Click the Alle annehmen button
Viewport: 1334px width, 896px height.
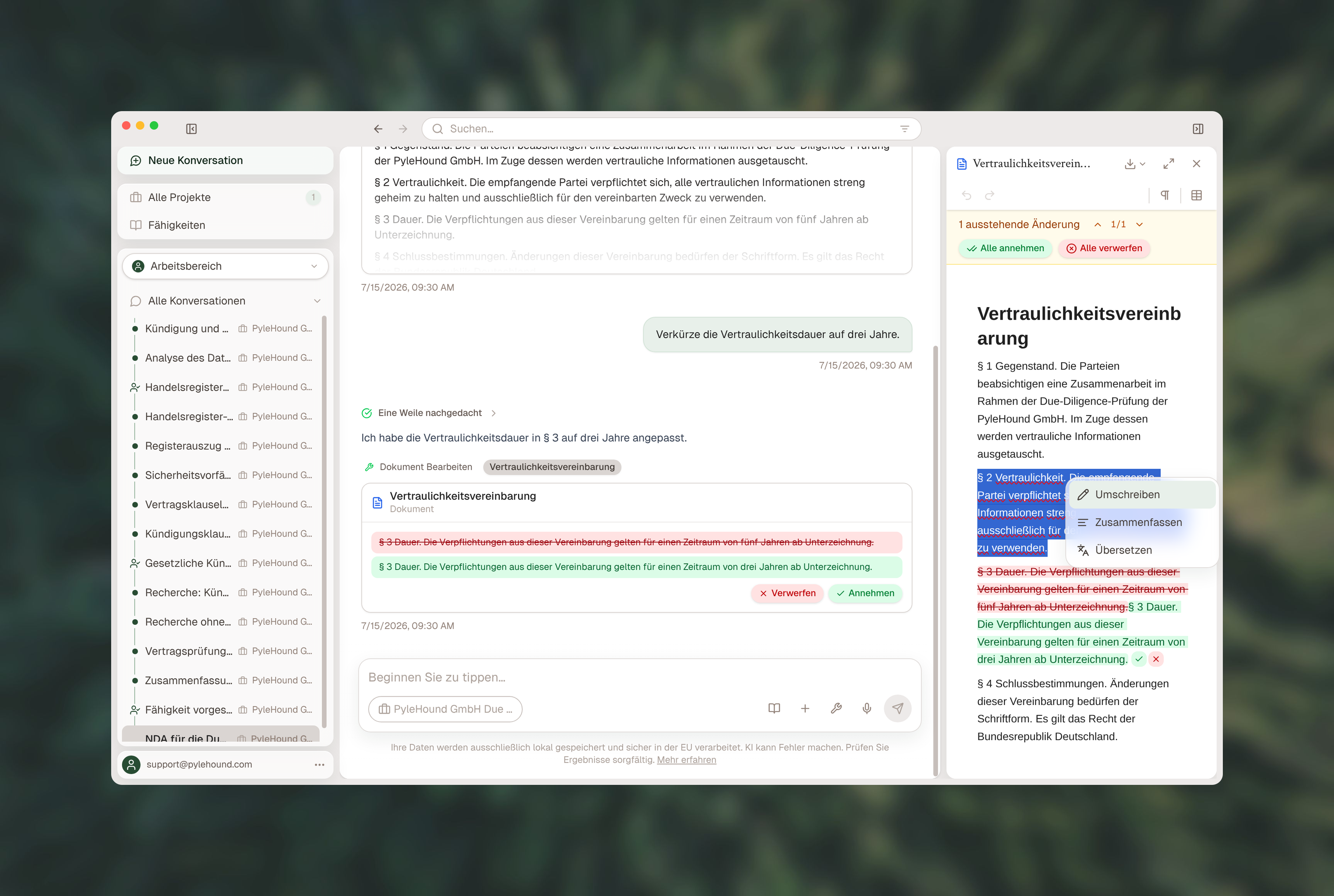pos(1005,249)
